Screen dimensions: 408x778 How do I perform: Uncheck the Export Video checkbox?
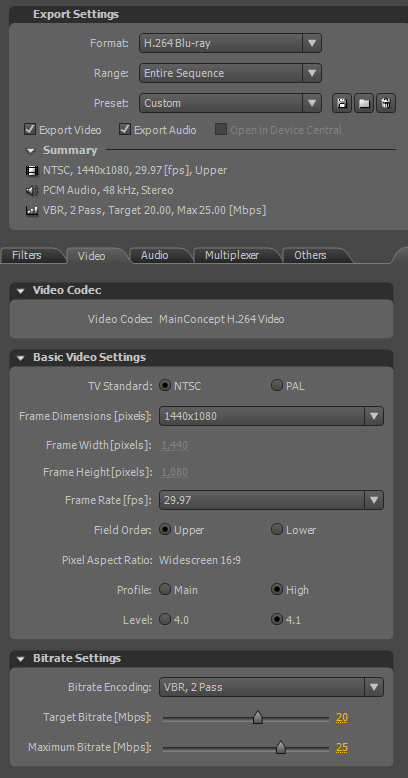tap(30, 130)
